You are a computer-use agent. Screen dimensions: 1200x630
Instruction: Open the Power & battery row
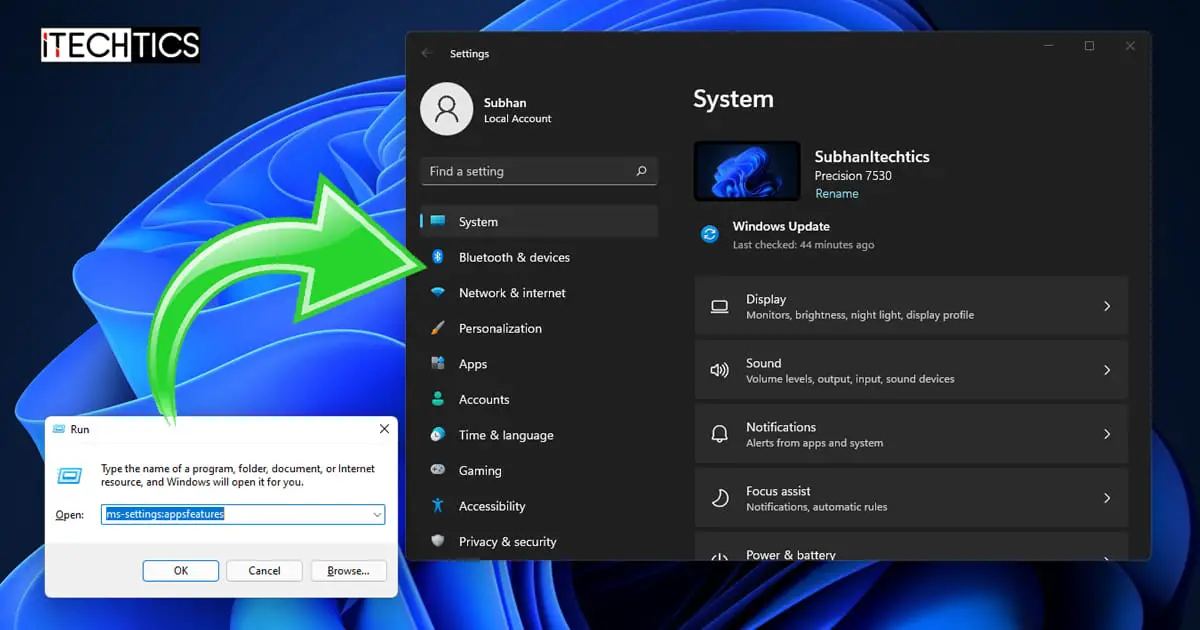pyautogui.click(x=911, y=547)
